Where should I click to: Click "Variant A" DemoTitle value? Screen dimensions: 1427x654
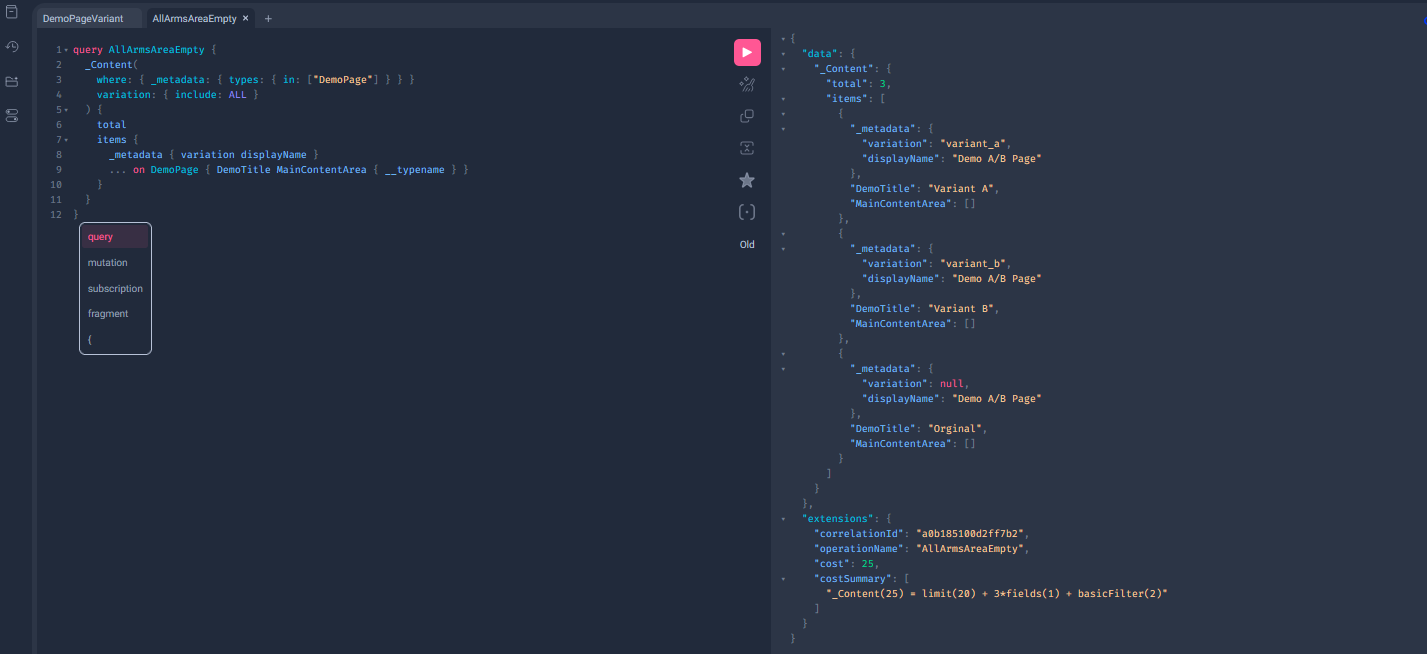(961, 188)
